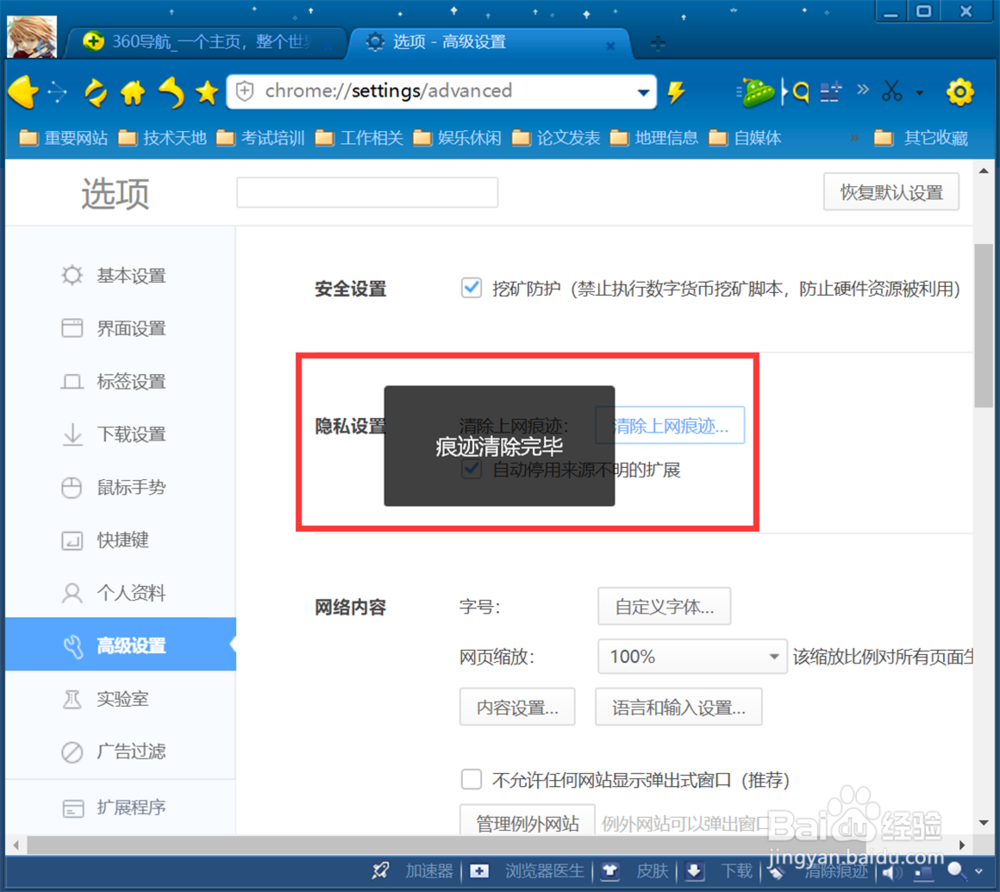Go to the home page icon
This screenshot has height=892, width=1000.
click(133, 93)
